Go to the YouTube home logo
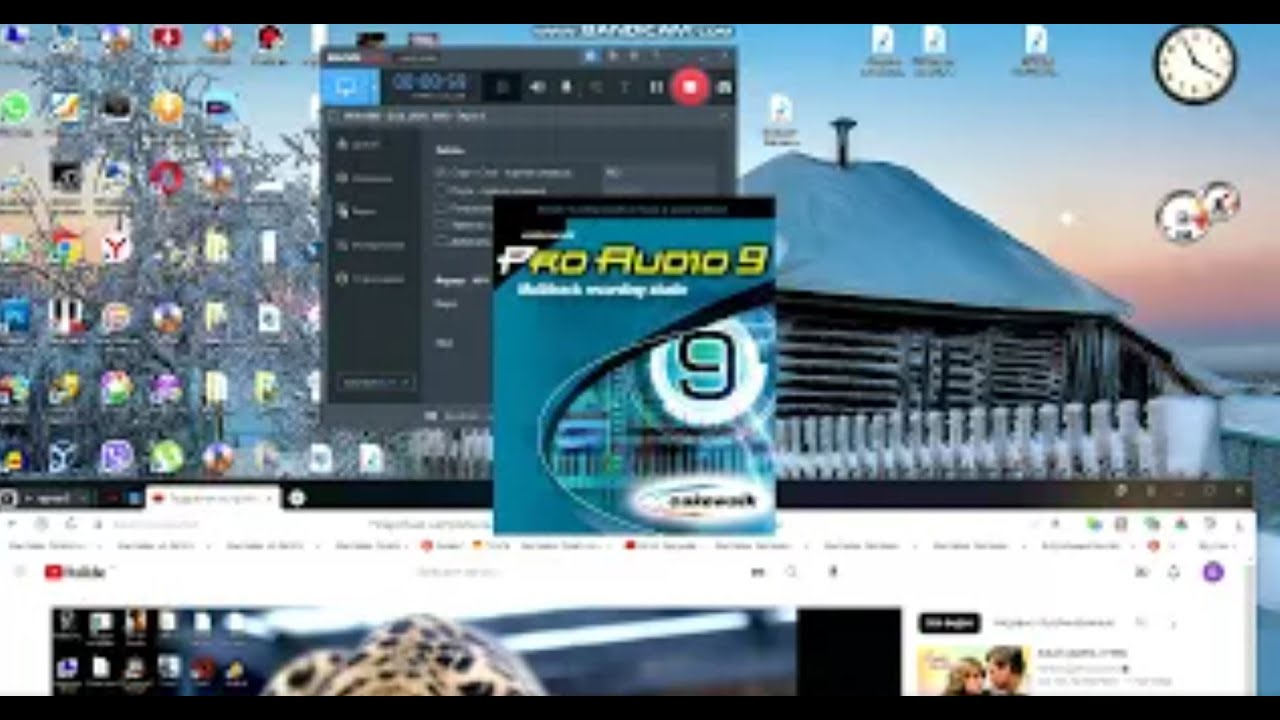This screenshot has width=1280, height=720. pyautogui.click(x=74, y=572)
